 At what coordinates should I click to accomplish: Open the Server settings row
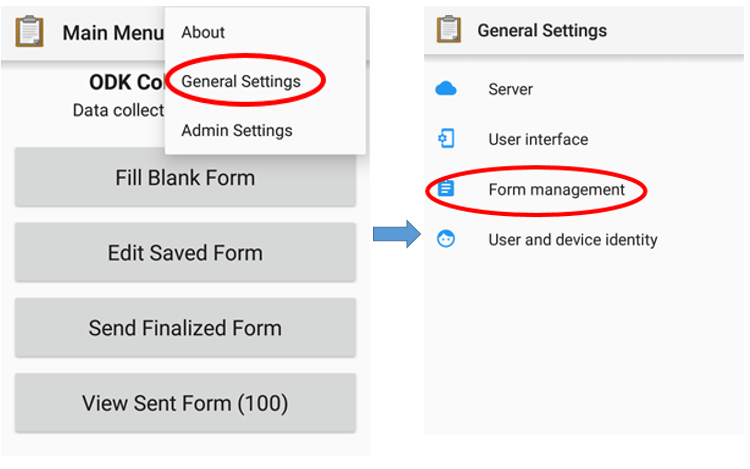pyautogui.click(x=584, y=89)
